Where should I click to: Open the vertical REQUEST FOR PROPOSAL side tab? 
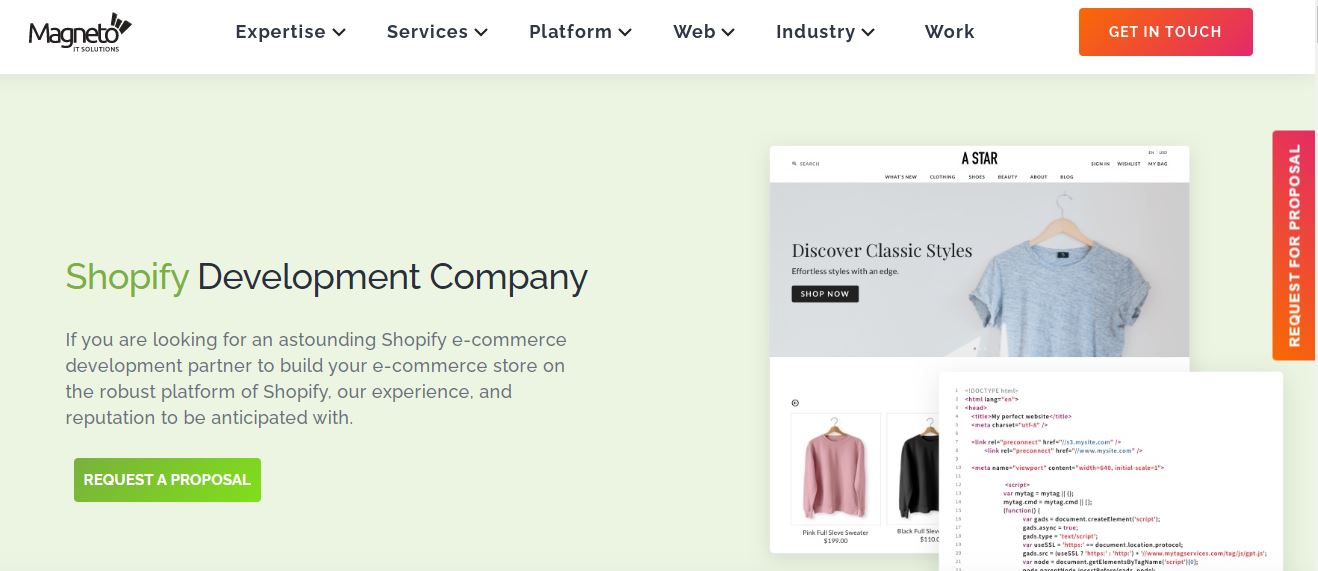pos(1294,245)
